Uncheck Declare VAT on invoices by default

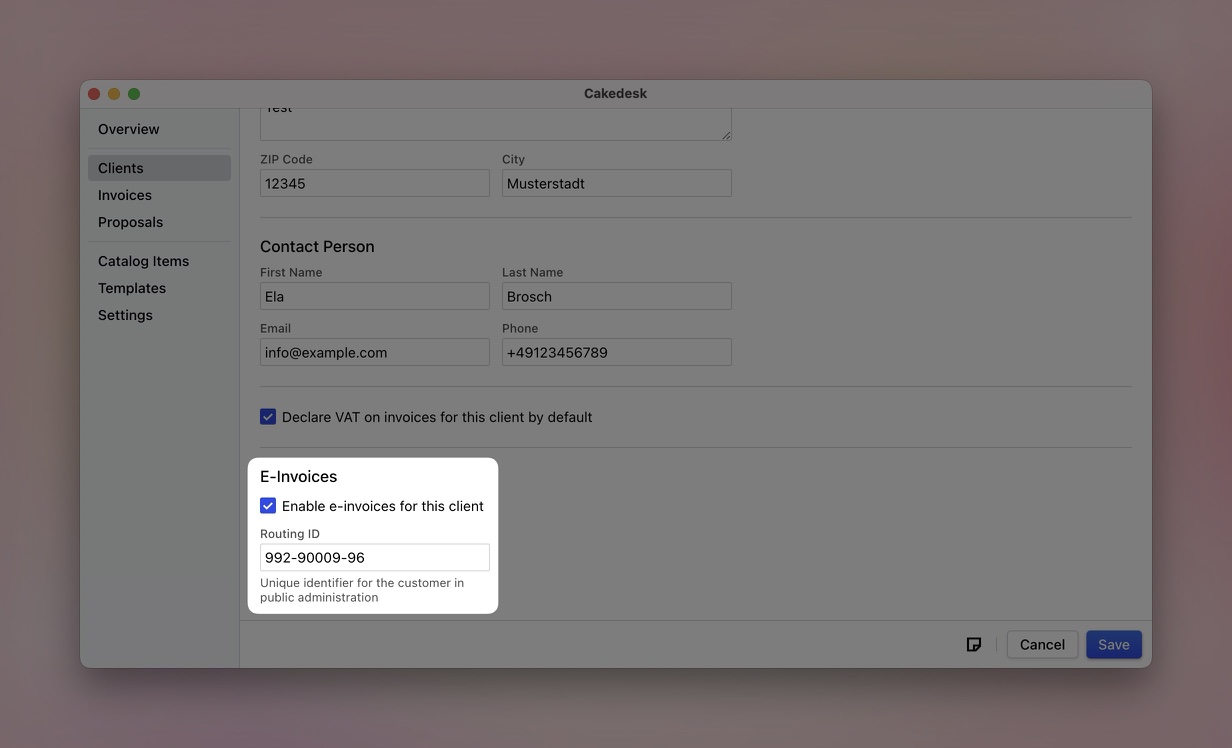(268, 416)
